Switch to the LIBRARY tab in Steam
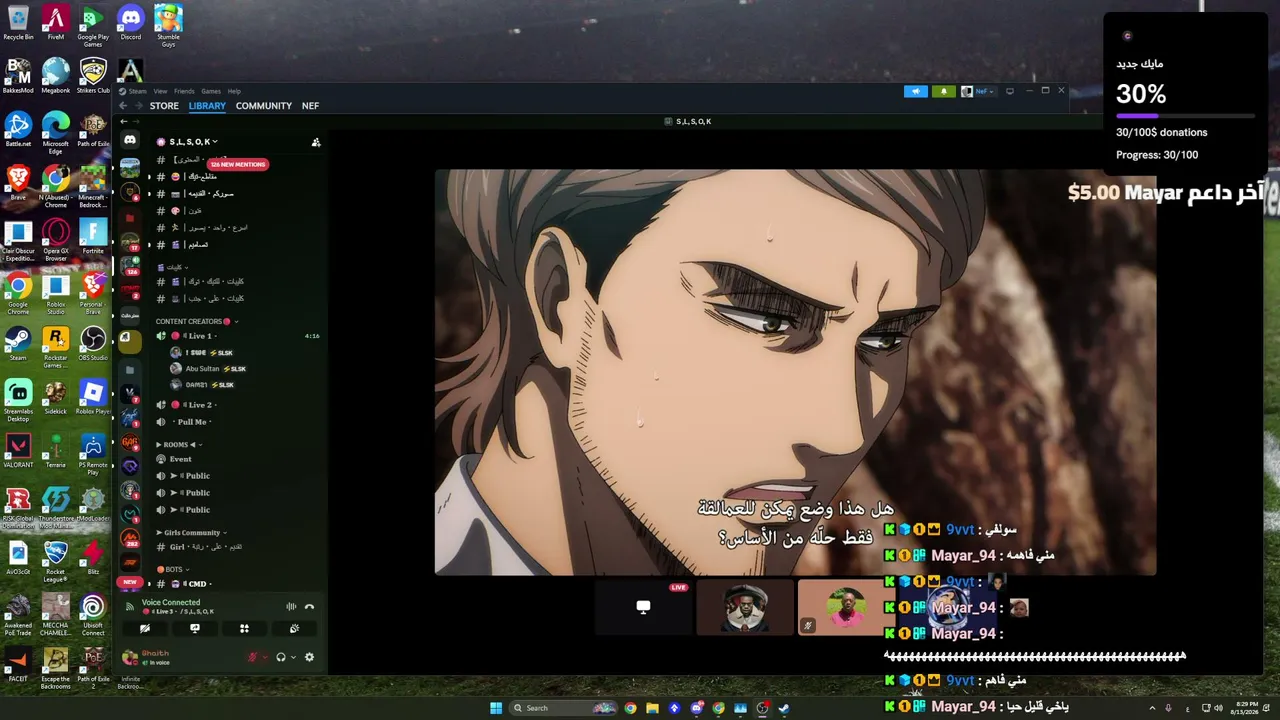This screenshot has width=1280, height=720. tap(207, 106)
